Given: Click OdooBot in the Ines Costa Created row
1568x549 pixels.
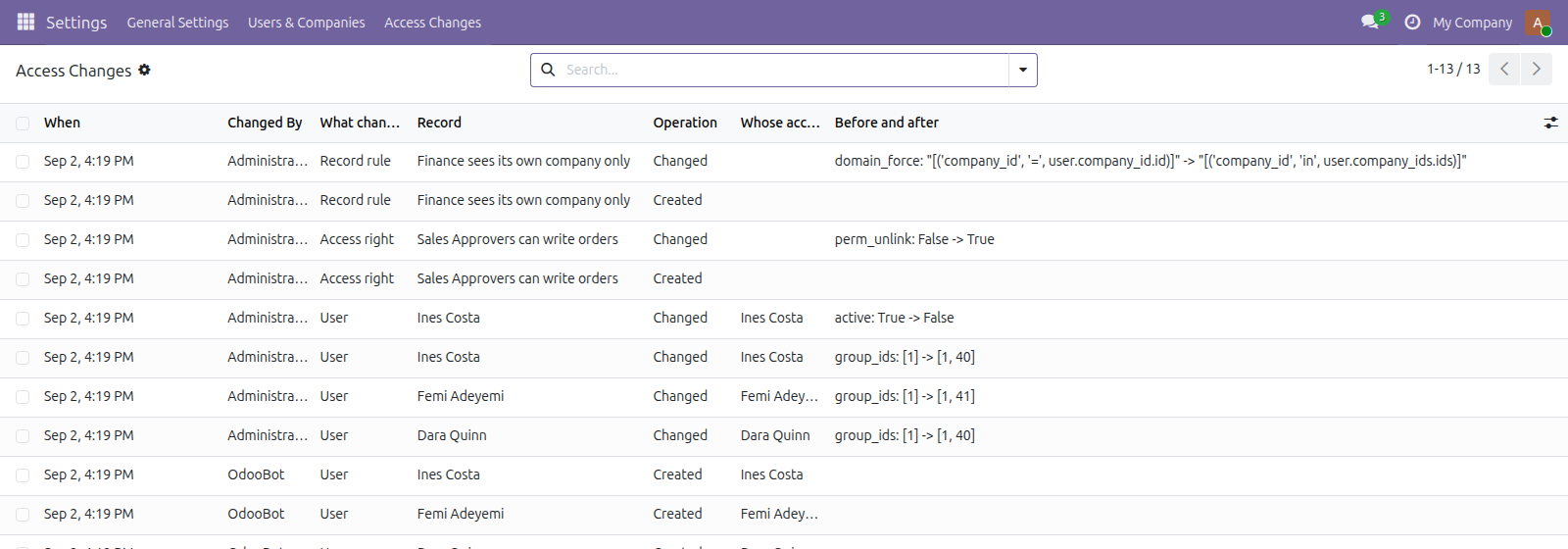Looking at the screenshot, I should click(x=256, y=474).
